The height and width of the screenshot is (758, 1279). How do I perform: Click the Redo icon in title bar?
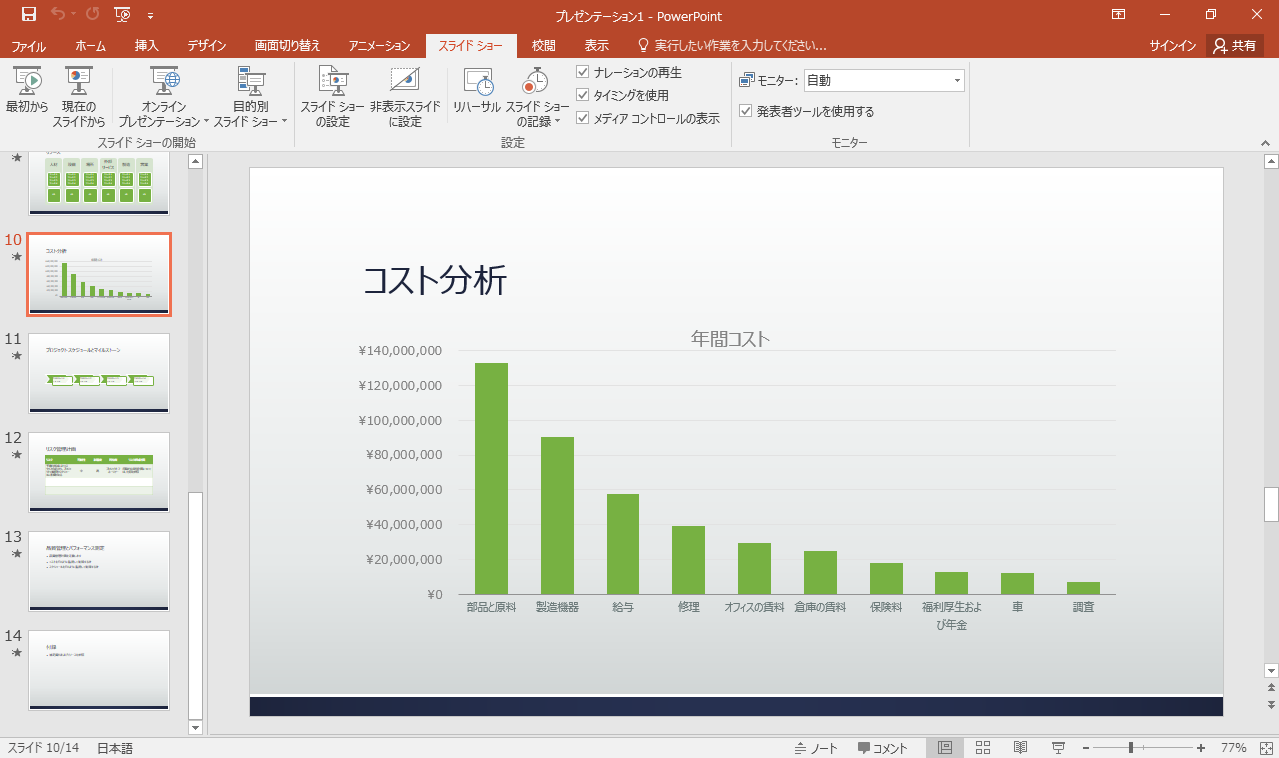click(92, 15)
